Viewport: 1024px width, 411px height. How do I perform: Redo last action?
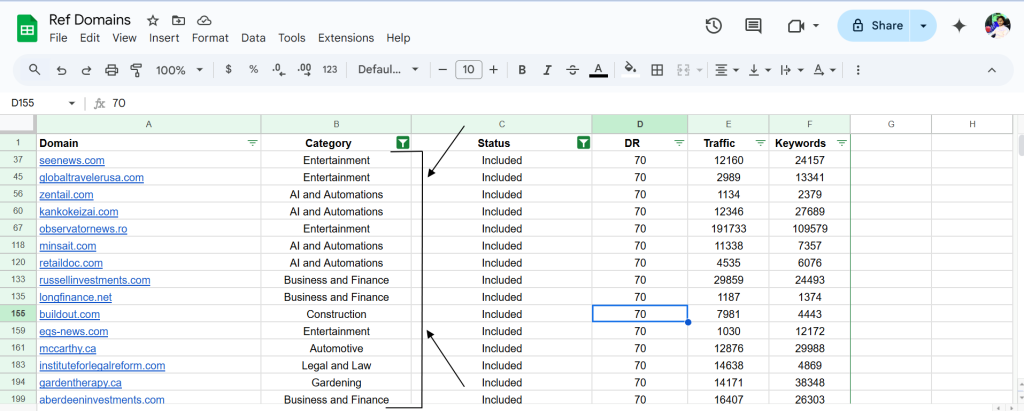click(86, 70)
